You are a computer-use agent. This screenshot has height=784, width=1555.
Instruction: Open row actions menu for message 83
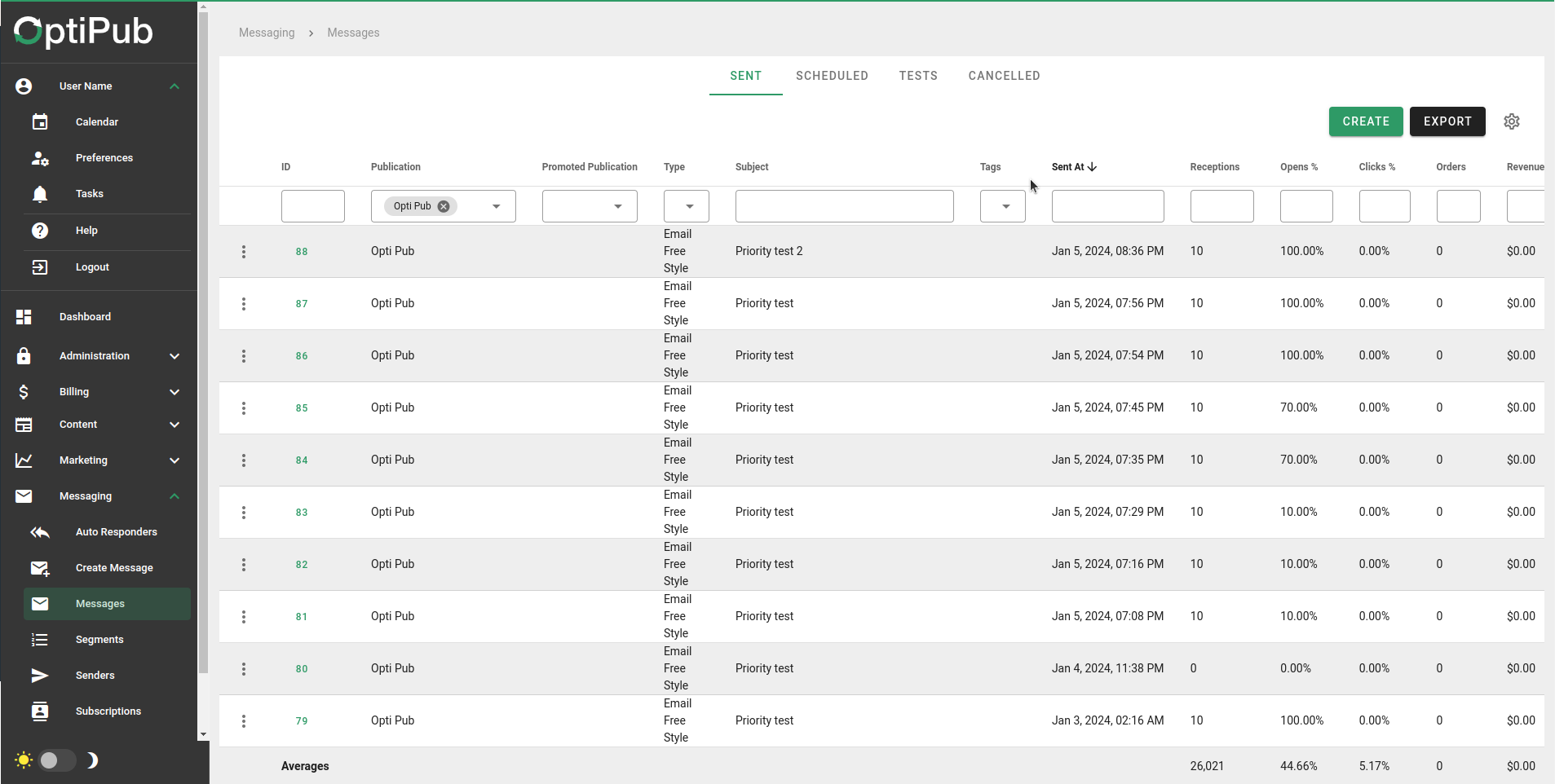(x=244, y=513)
